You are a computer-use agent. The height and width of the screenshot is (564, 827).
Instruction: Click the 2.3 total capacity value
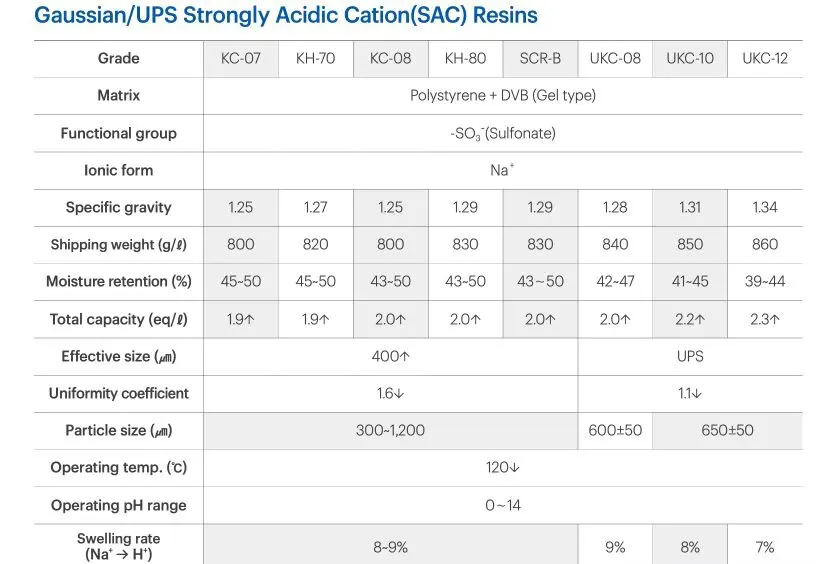(x=765, y=319)
